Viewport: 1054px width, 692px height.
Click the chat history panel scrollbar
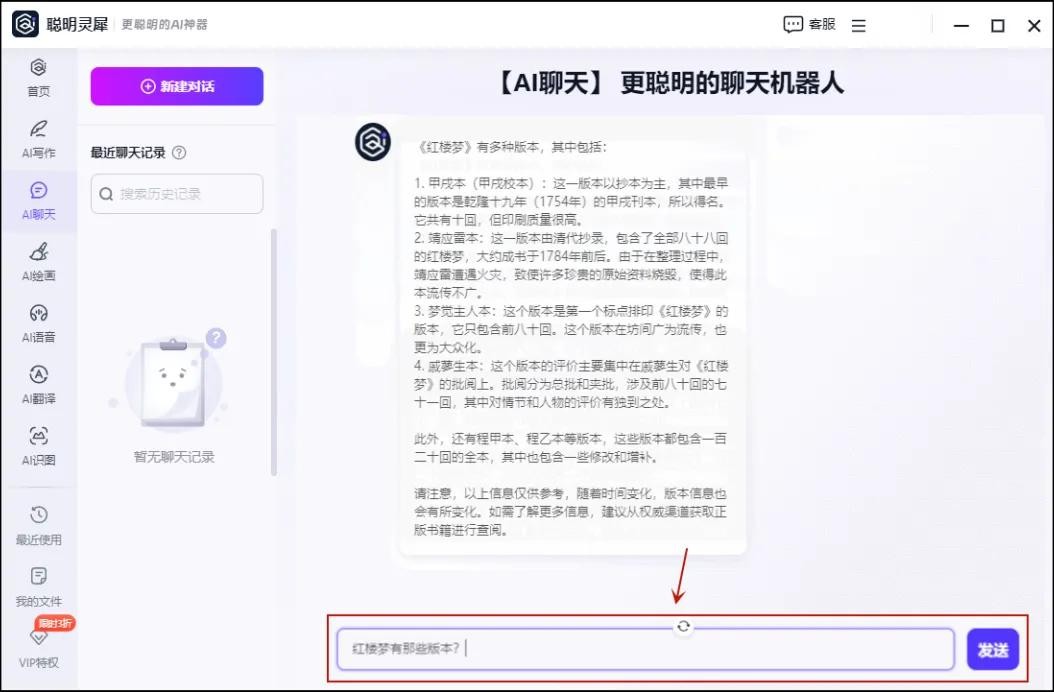pyautogui.click(x=274, y=350)
